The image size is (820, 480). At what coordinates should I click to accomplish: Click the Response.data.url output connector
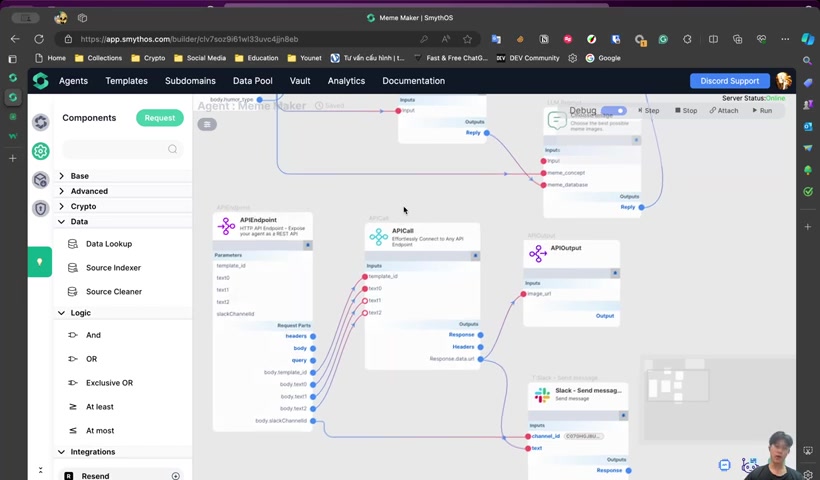(x=481, y=359)
